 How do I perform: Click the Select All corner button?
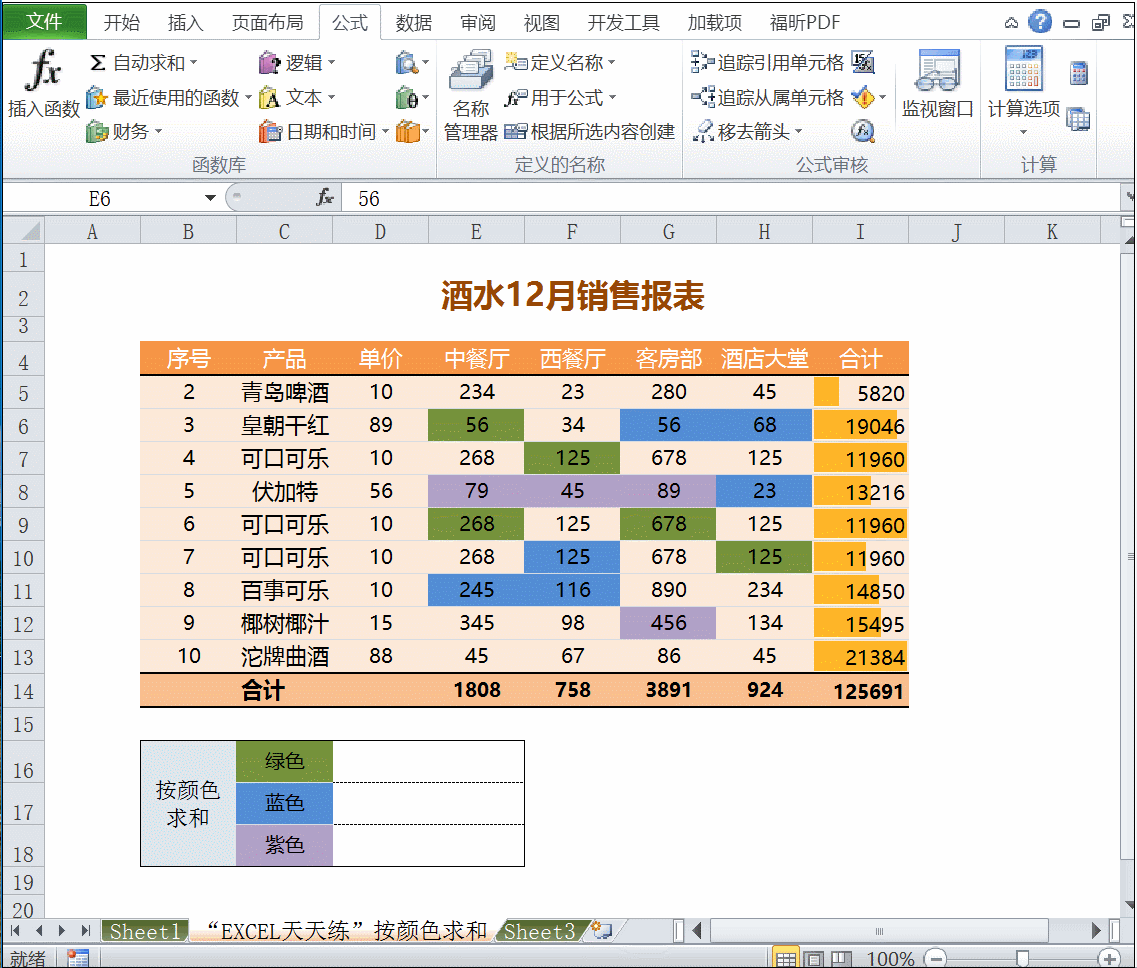tap(24, 231)
